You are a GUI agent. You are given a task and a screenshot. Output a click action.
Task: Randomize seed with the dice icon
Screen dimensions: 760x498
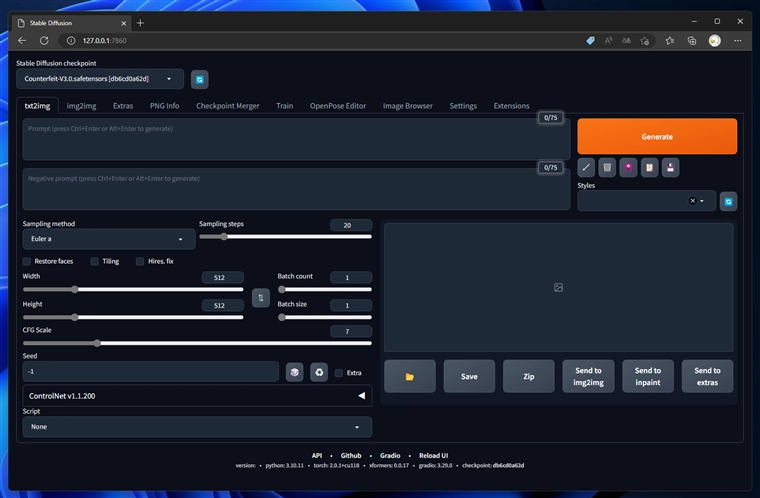pyautogui.click(x=294, y=372)
